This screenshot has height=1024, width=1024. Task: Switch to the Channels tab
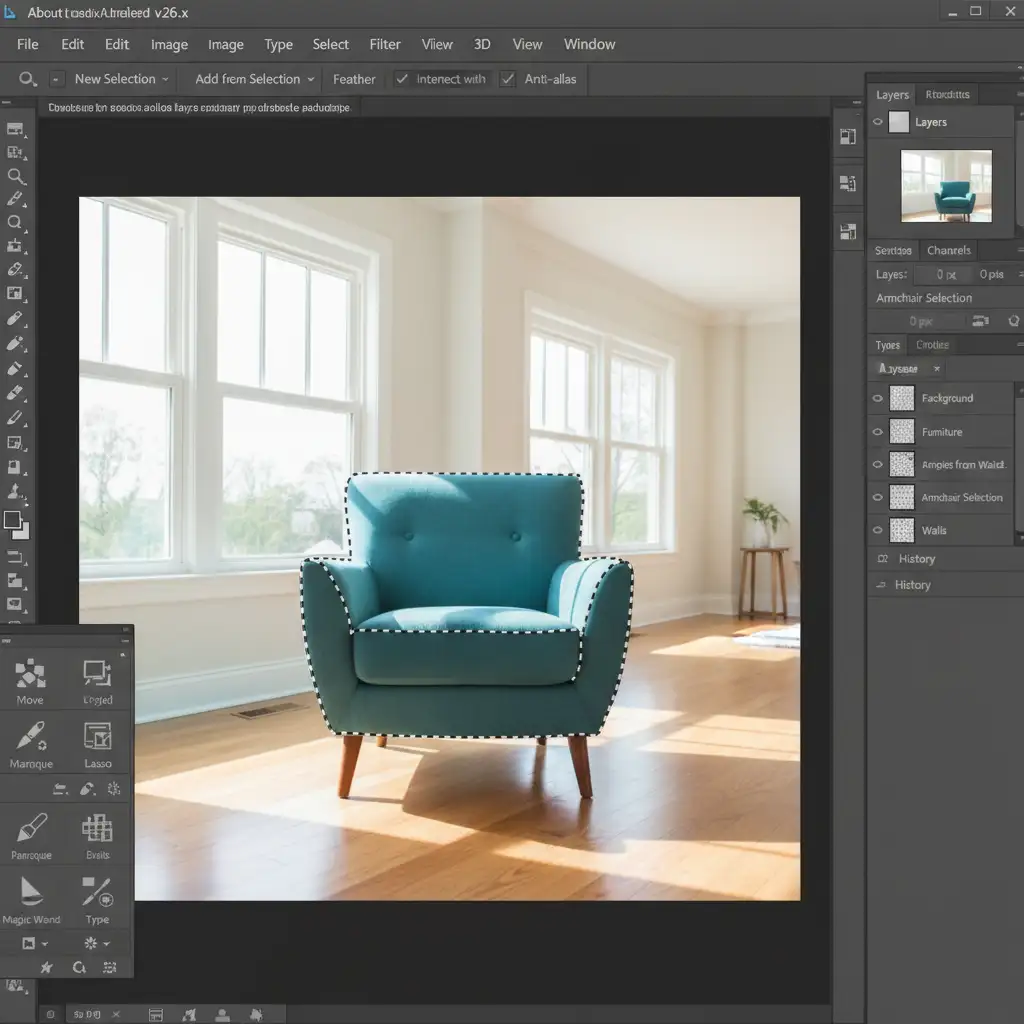click(x=948, y=250)
